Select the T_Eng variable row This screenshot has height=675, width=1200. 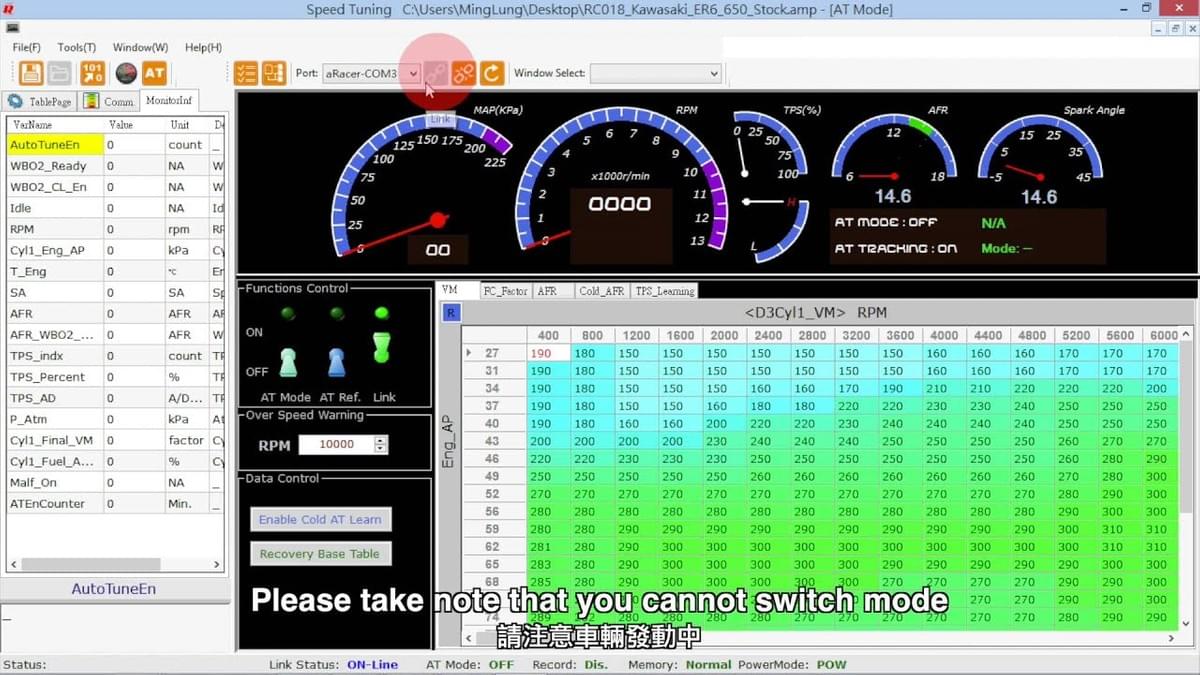[x=115, y=271]
